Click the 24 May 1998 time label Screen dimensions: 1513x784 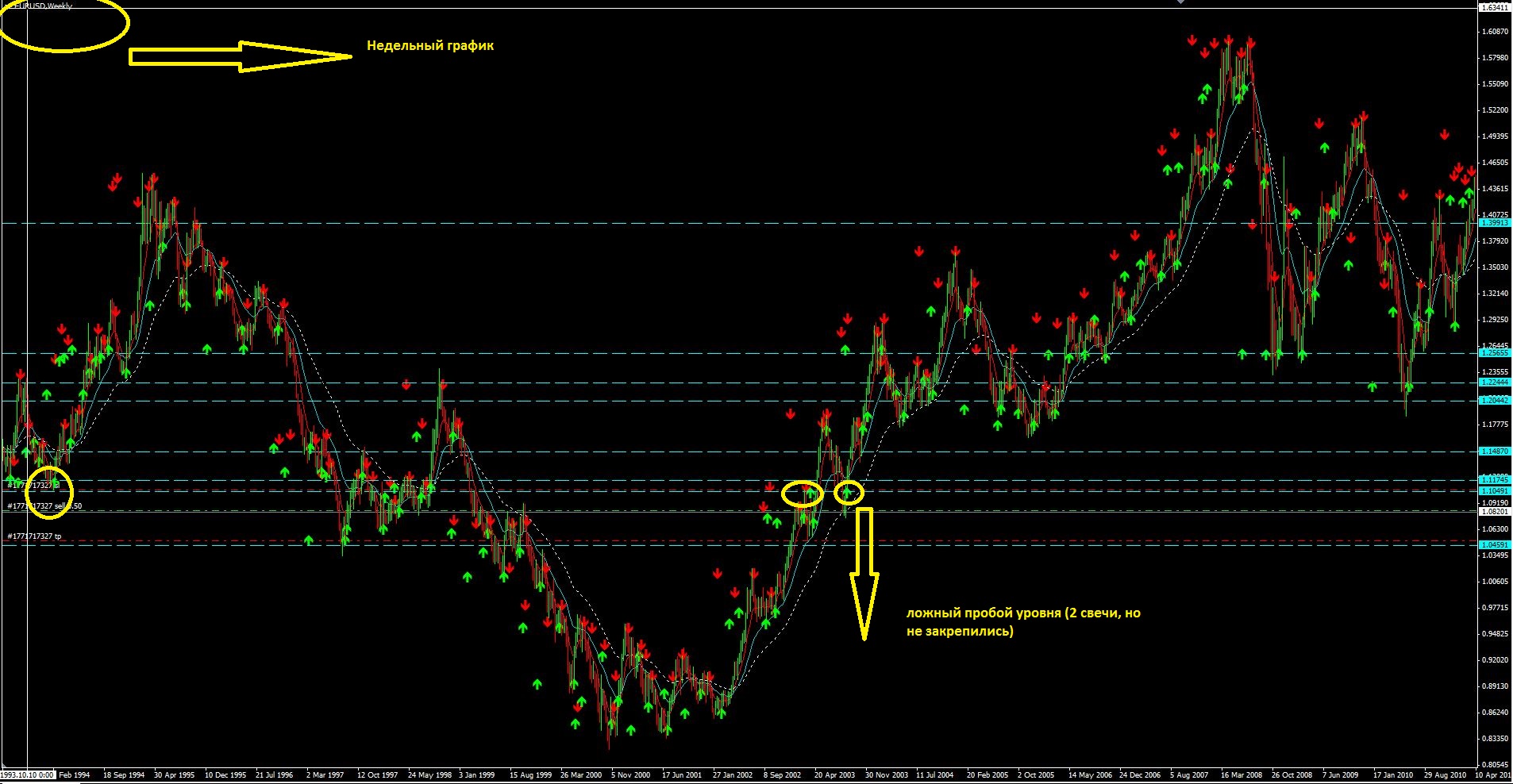(429, 775)
